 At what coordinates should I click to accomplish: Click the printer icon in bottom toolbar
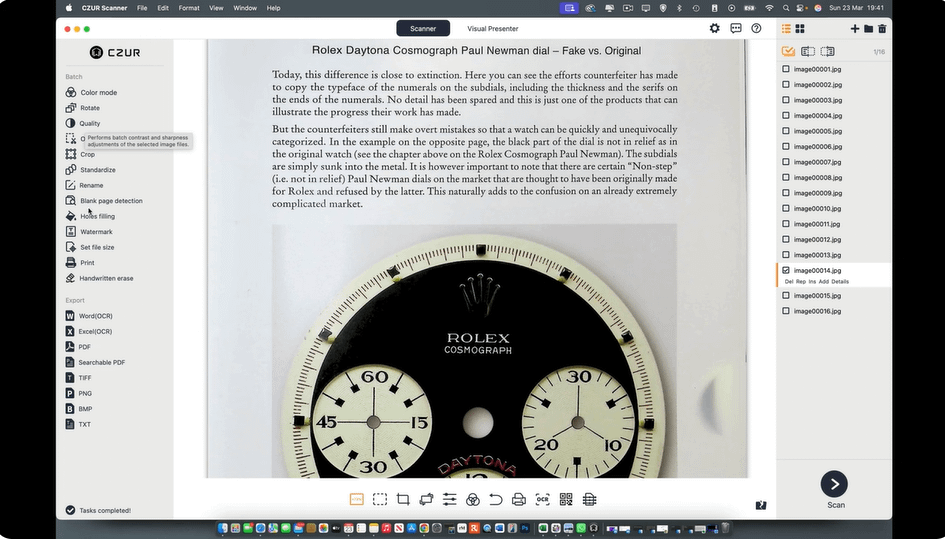click(x=519, y=499)
